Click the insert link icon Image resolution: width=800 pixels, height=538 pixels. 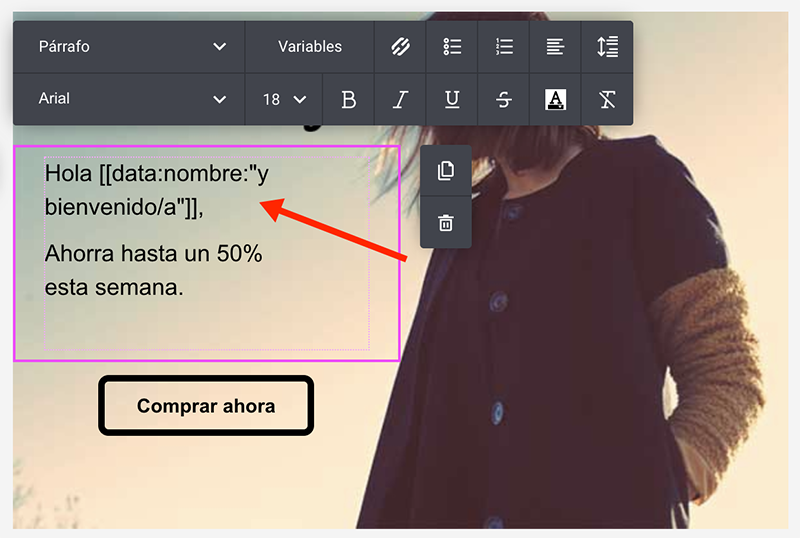(x=400, y=47)
